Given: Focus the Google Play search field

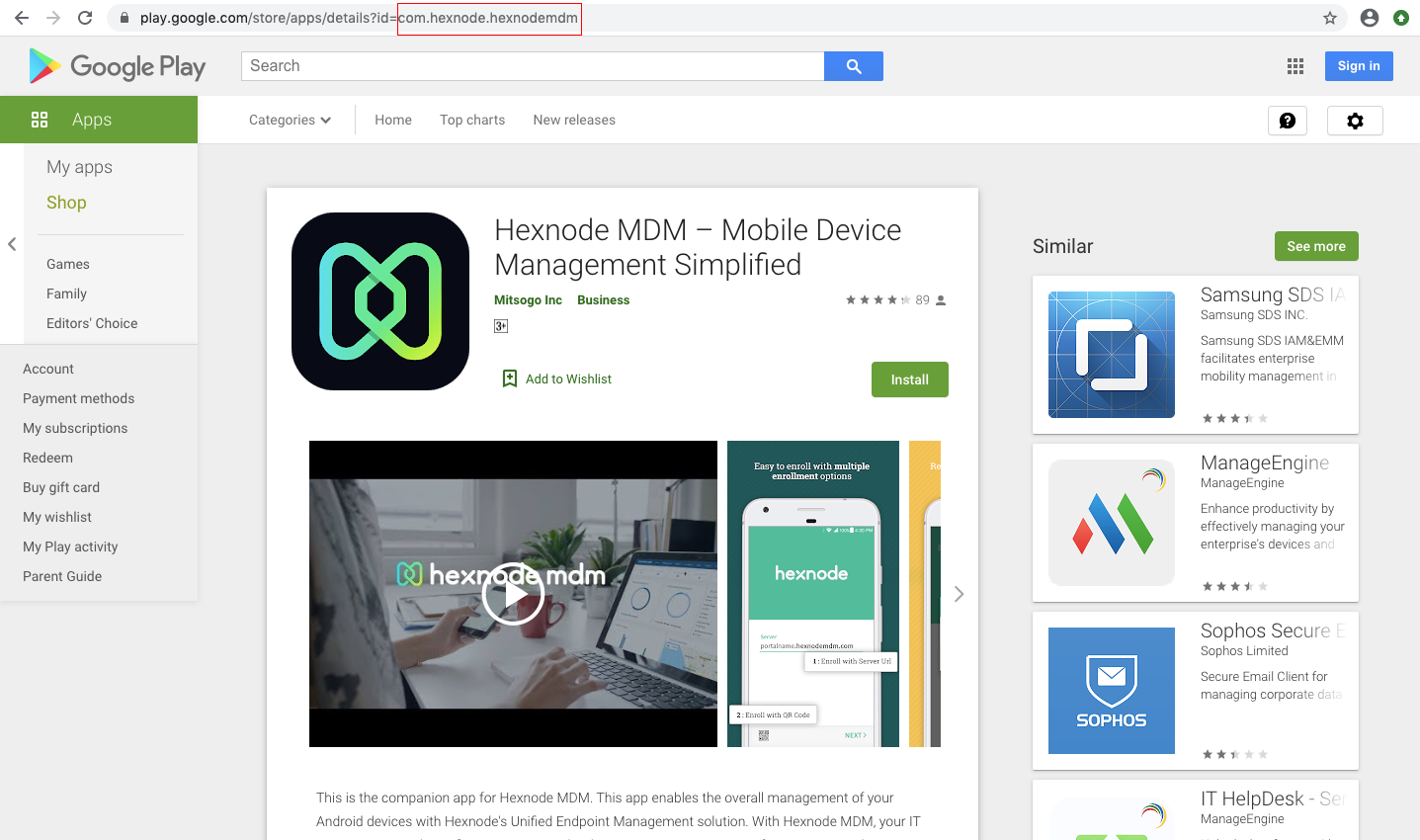Looking at the screenshot, I should pyautogui.click(x=533, y=66).
